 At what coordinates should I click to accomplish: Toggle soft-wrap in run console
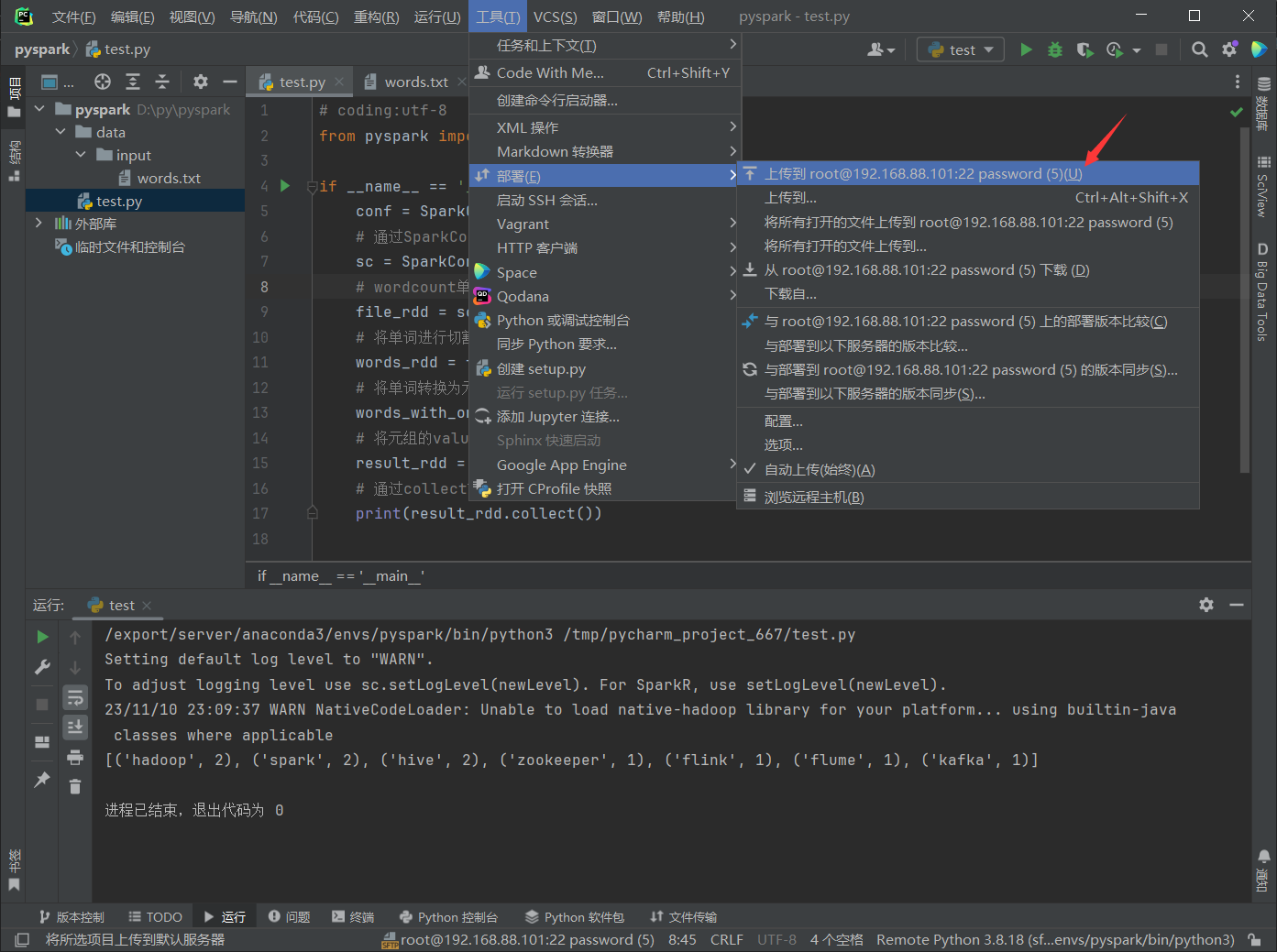tap(75, 697)
